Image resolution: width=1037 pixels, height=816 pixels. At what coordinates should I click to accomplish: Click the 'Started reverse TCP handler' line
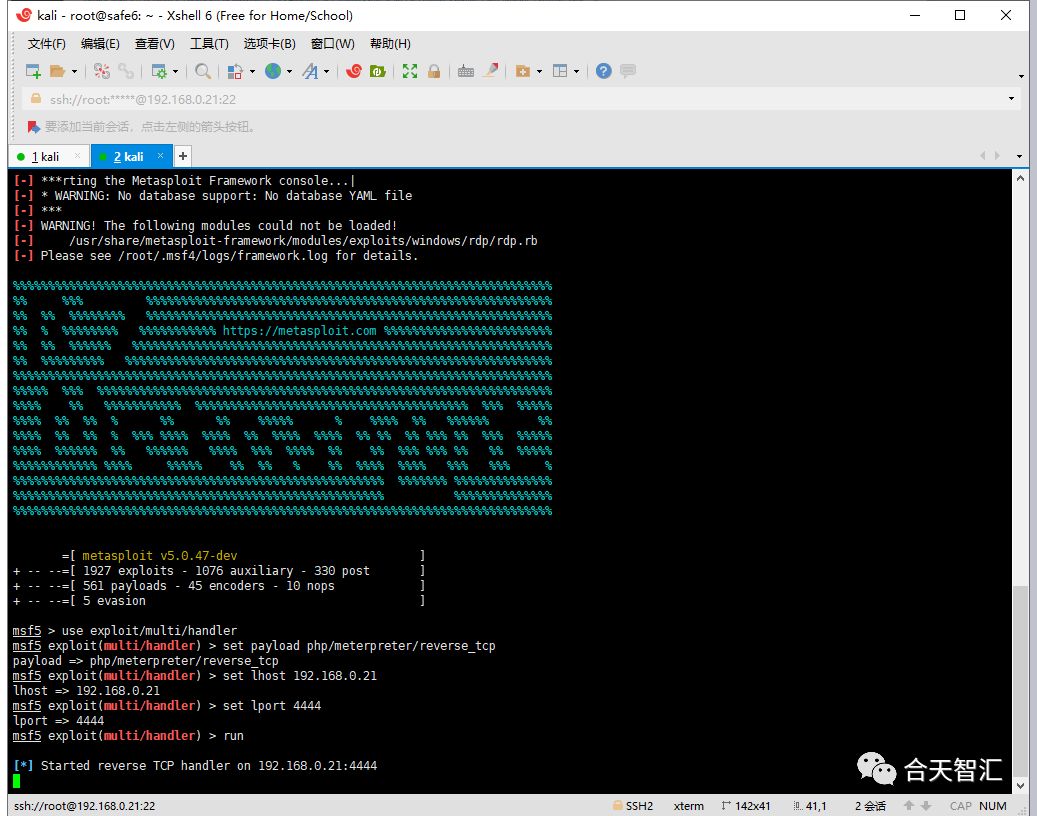(x=196, y=766)
